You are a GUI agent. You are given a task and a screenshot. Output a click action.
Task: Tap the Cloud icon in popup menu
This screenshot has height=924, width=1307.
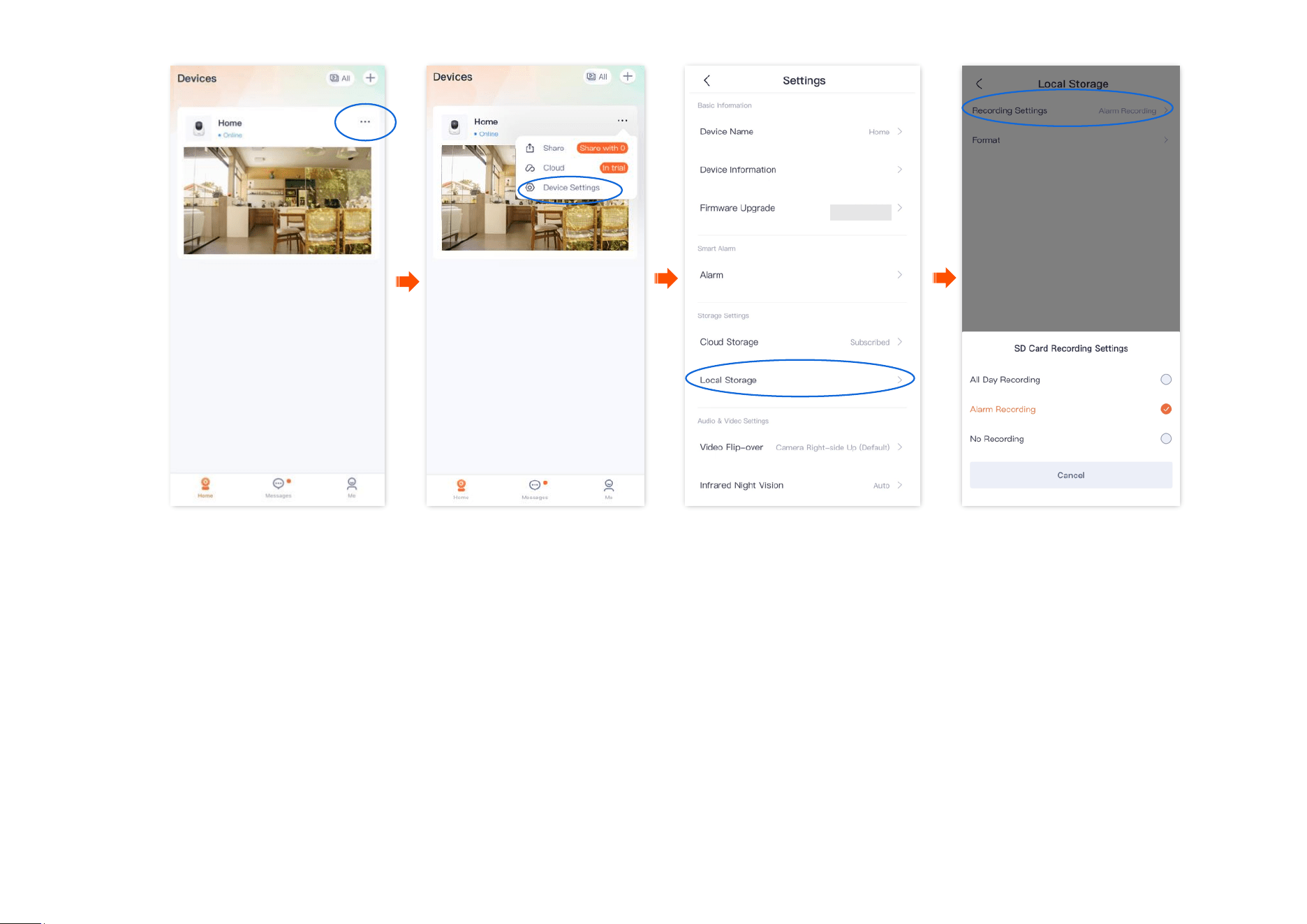530,167
